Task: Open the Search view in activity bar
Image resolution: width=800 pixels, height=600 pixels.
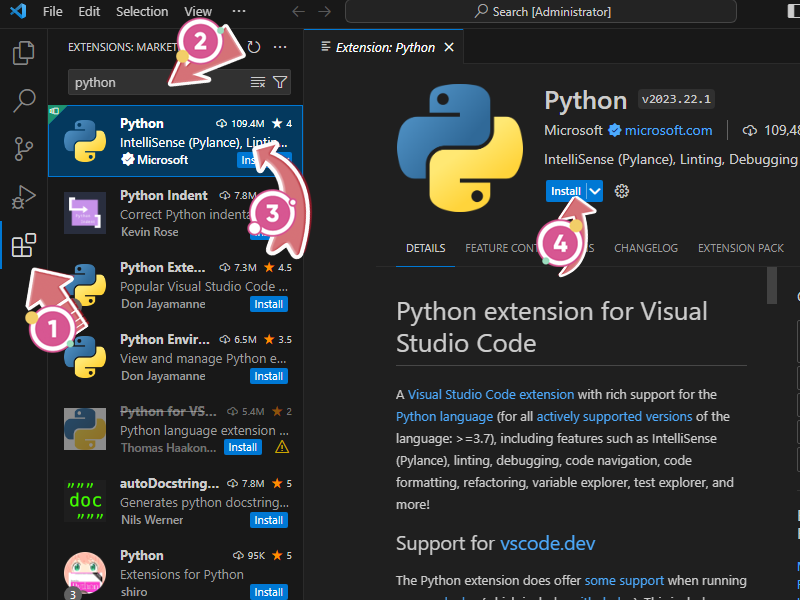Action: [23, 101]
